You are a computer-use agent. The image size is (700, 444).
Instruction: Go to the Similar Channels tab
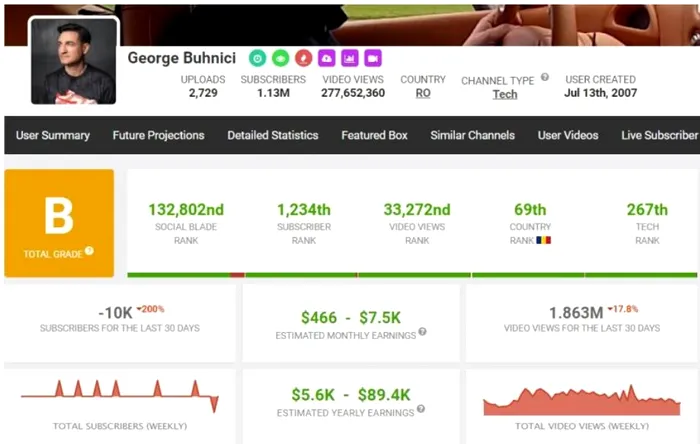472,135
